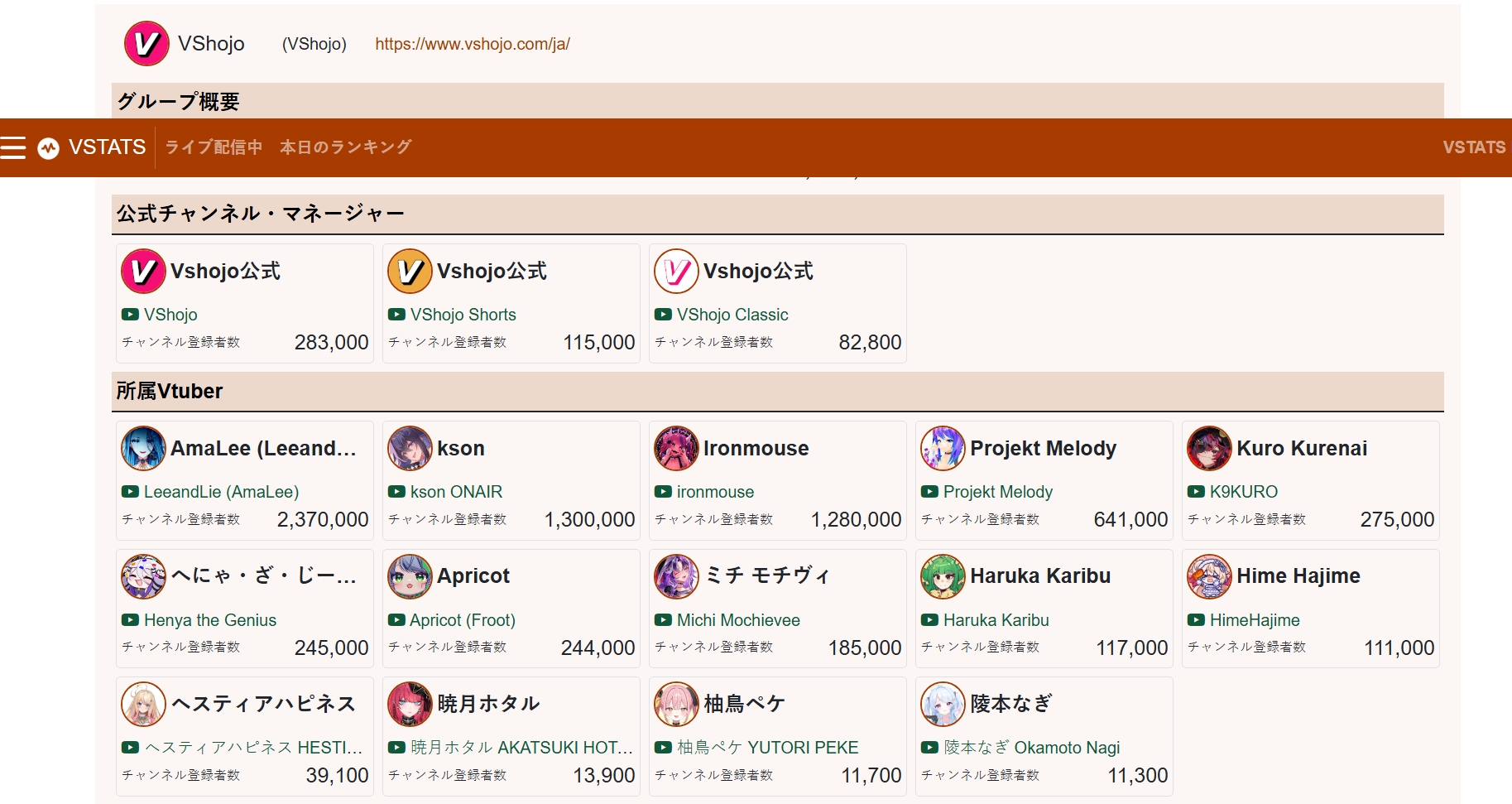The image size is (1512, 804).
Task: Open the Apricot (Froot) channel link
Action: tap(463, 620)
